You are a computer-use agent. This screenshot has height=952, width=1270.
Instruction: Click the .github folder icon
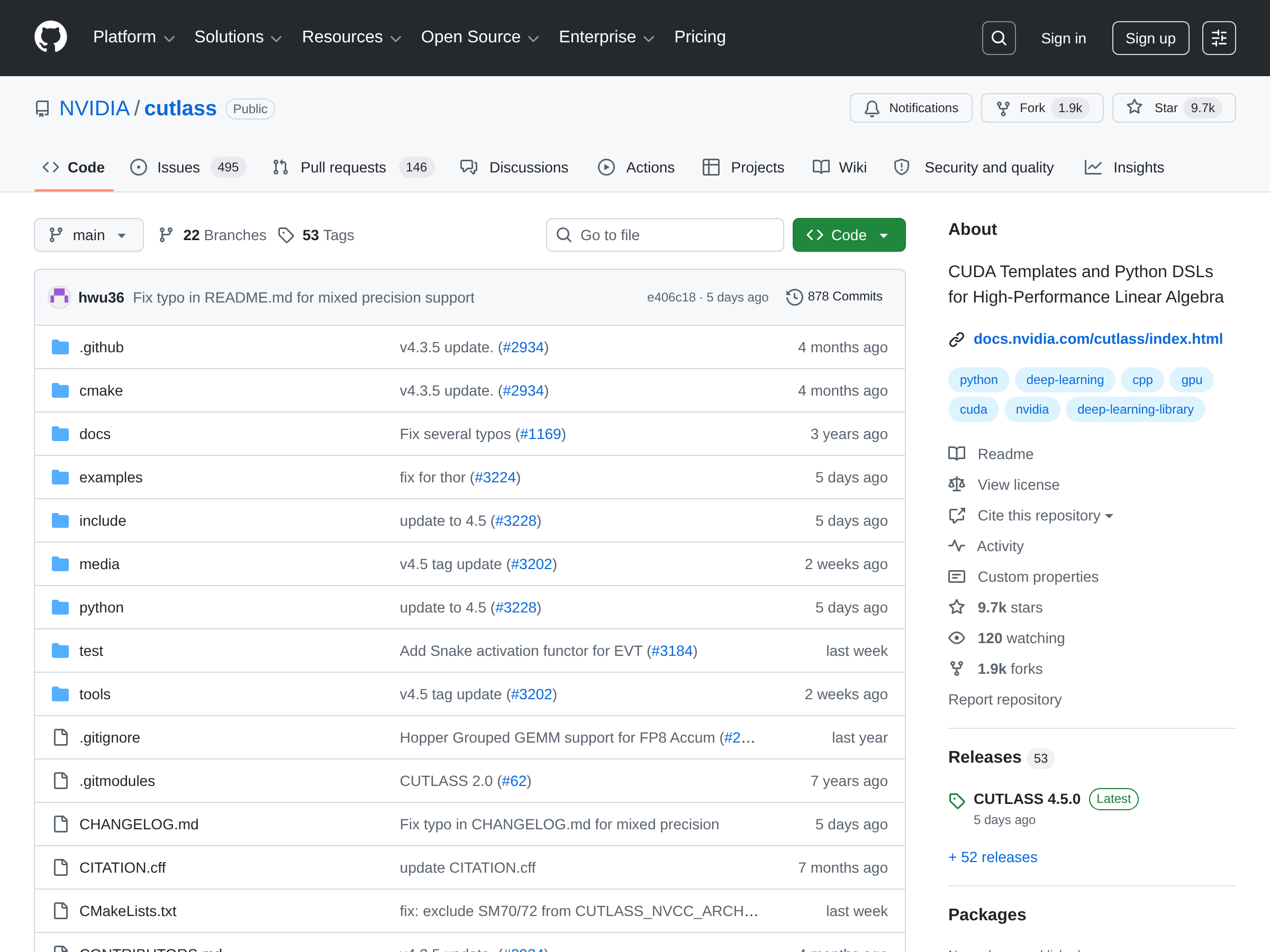[60, 347]
